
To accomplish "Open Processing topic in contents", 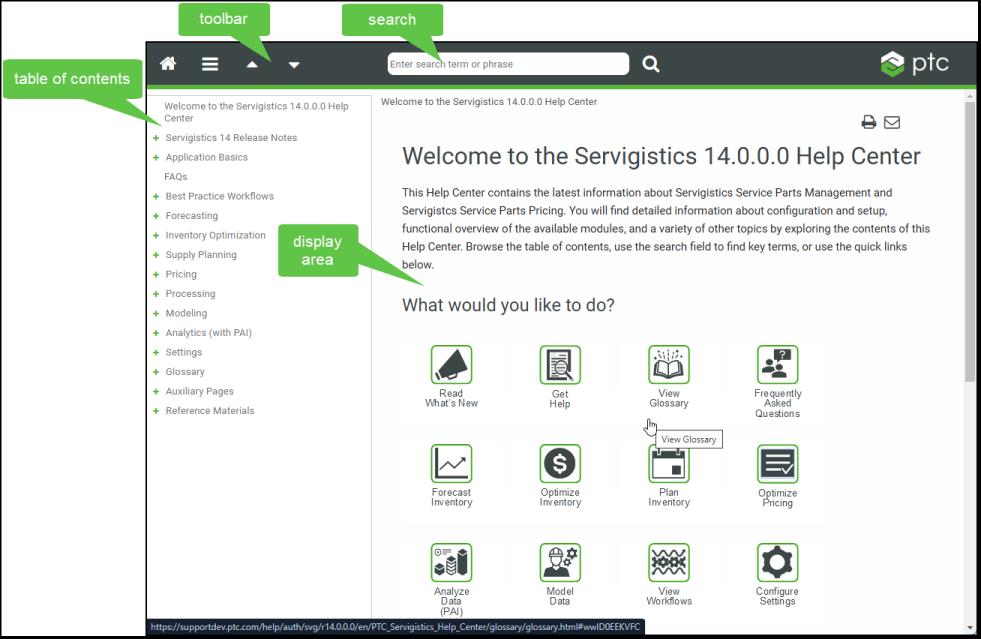I will tap(190, 294).
